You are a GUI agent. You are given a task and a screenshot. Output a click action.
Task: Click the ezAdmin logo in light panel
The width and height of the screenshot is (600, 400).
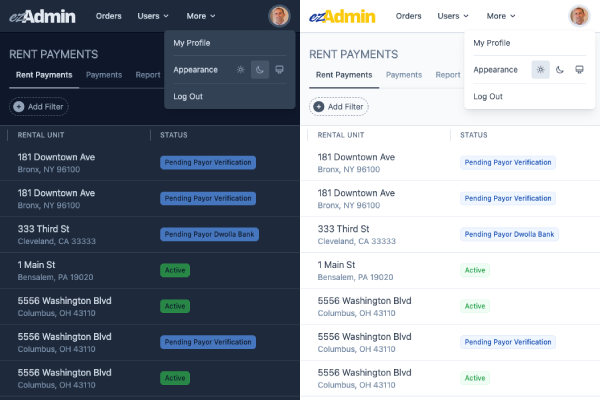[342, 16]
